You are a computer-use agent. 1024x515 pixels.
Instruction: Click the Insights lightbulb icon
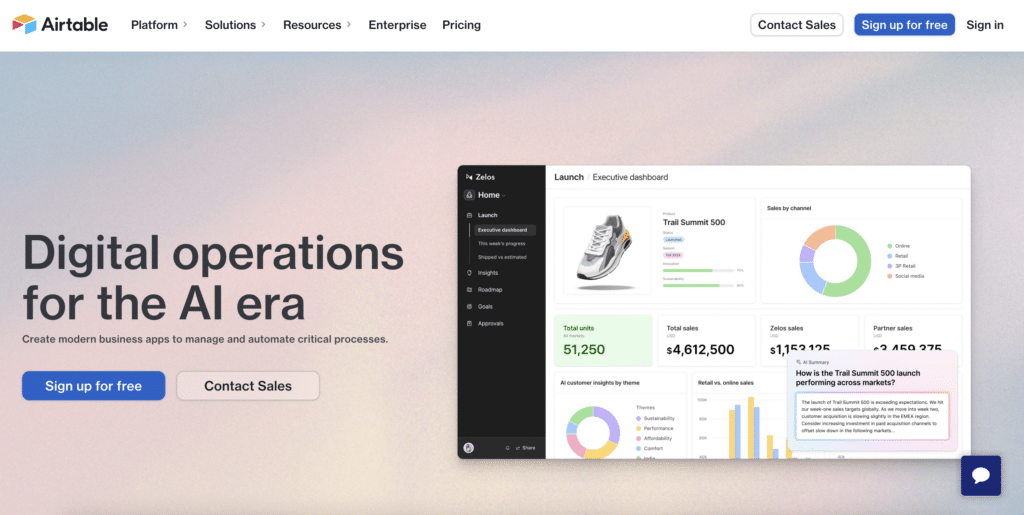click(x=469, y=273)
